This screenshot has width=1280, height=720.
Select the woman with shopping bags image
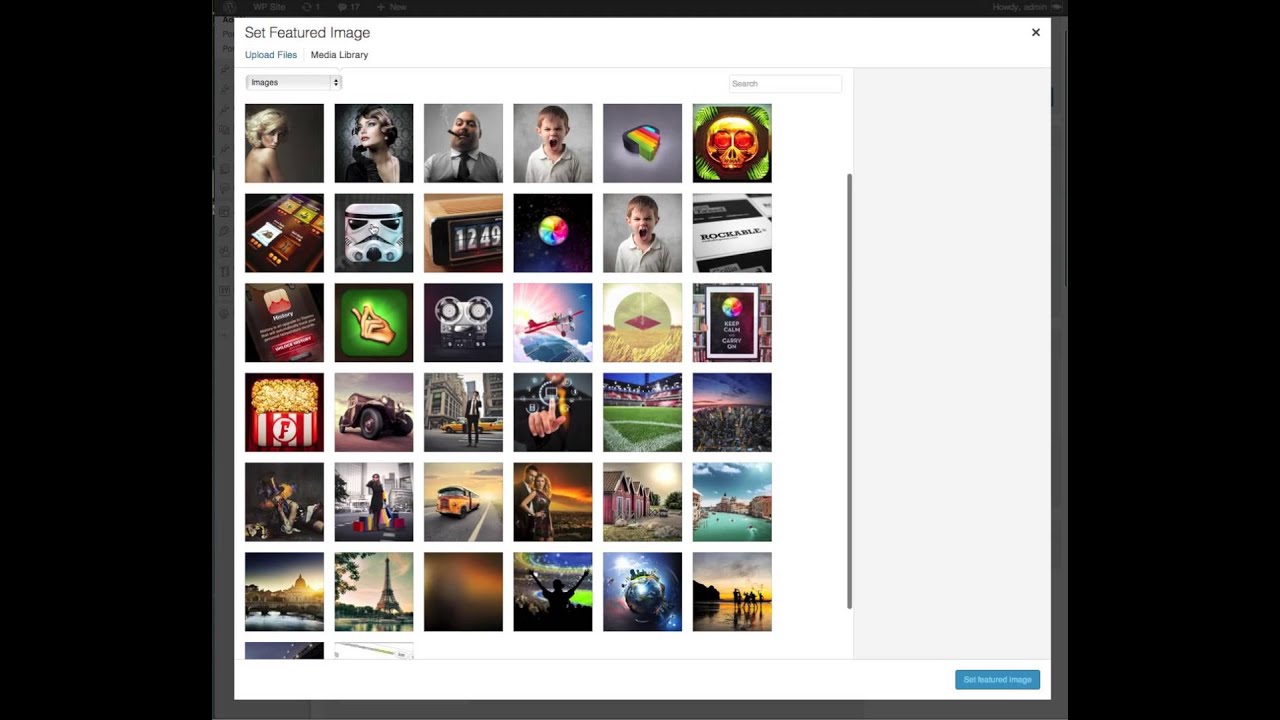[x=374, y=502]
